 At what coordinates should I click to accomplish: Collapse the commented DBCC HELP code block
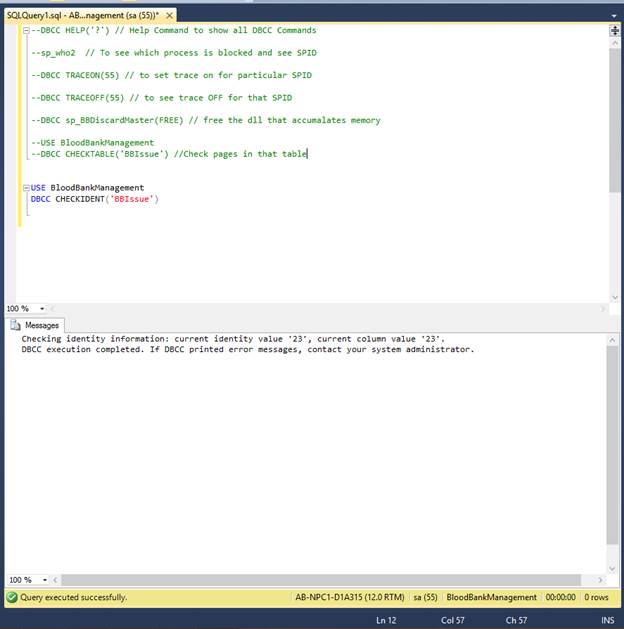[26, 30]
